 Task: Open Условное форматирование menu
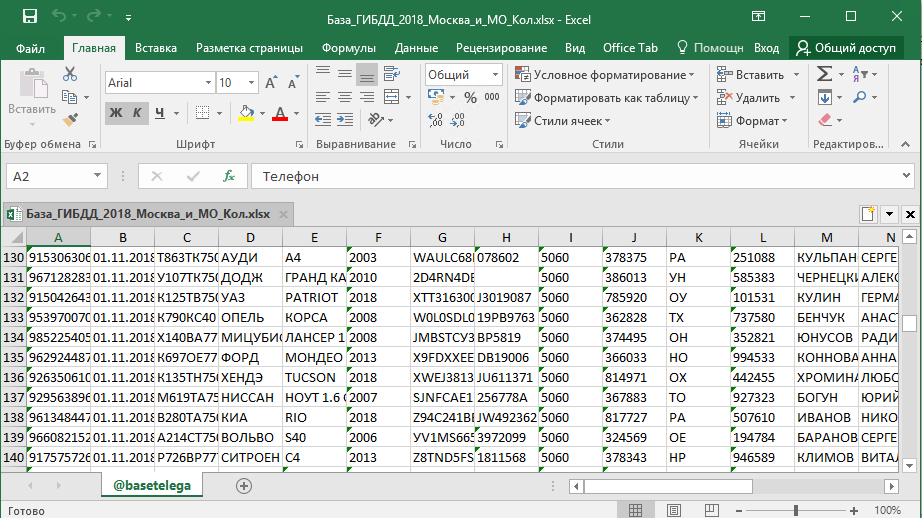click(605, 75)
